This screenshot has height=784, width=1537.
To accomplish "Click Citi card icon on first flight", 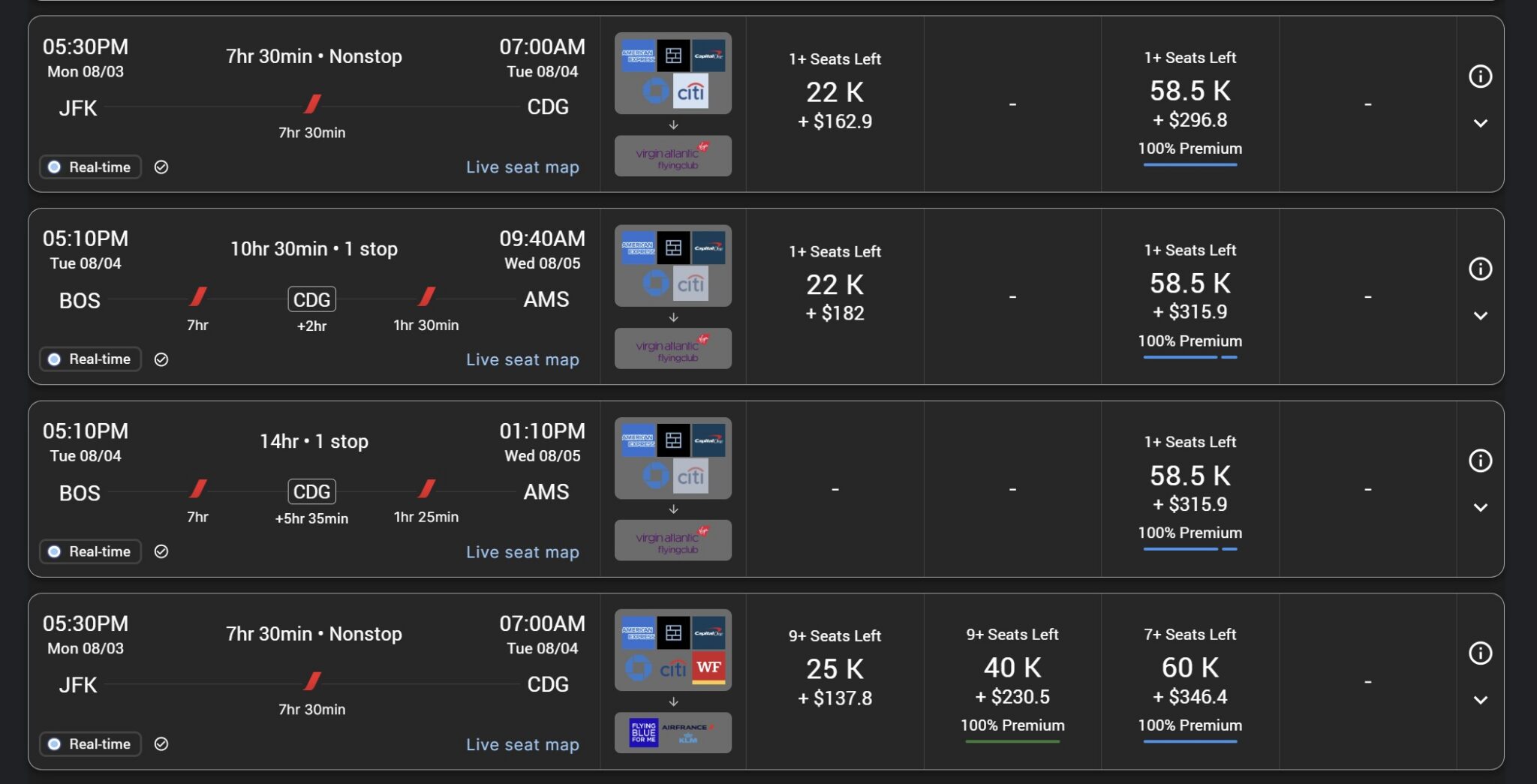I will coord(690,92).
